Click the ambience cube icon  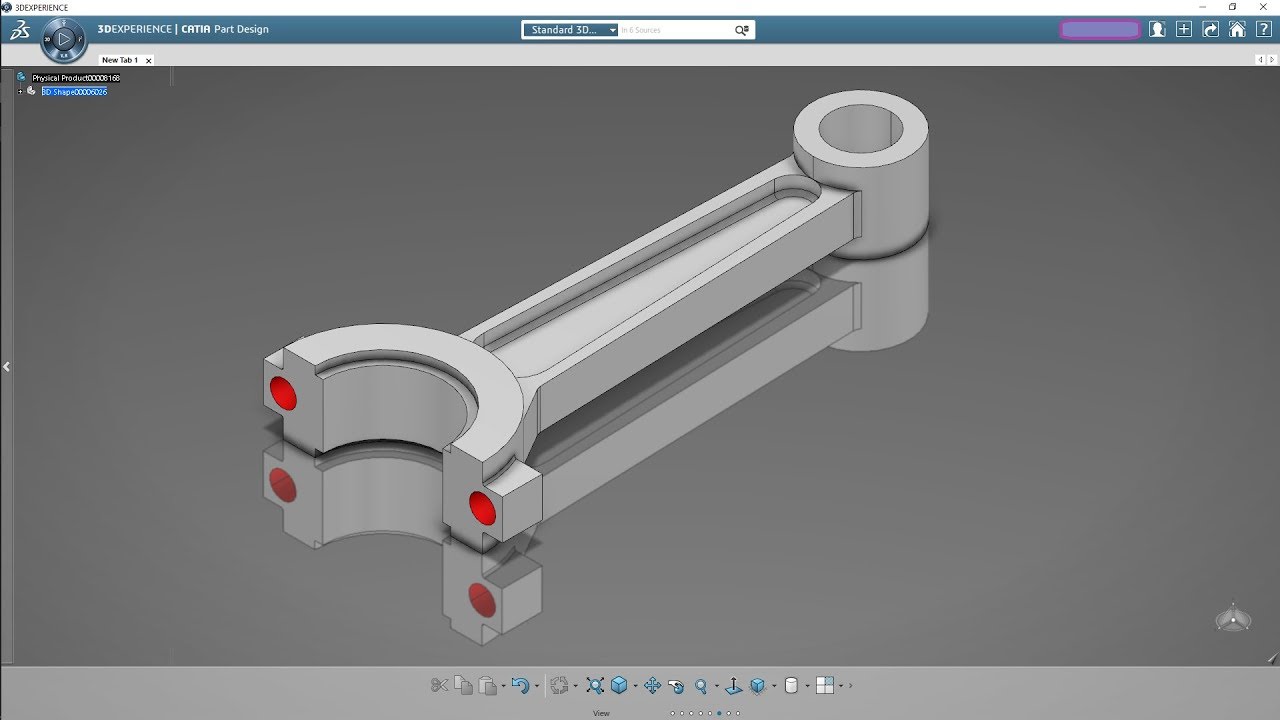[757, 685]
